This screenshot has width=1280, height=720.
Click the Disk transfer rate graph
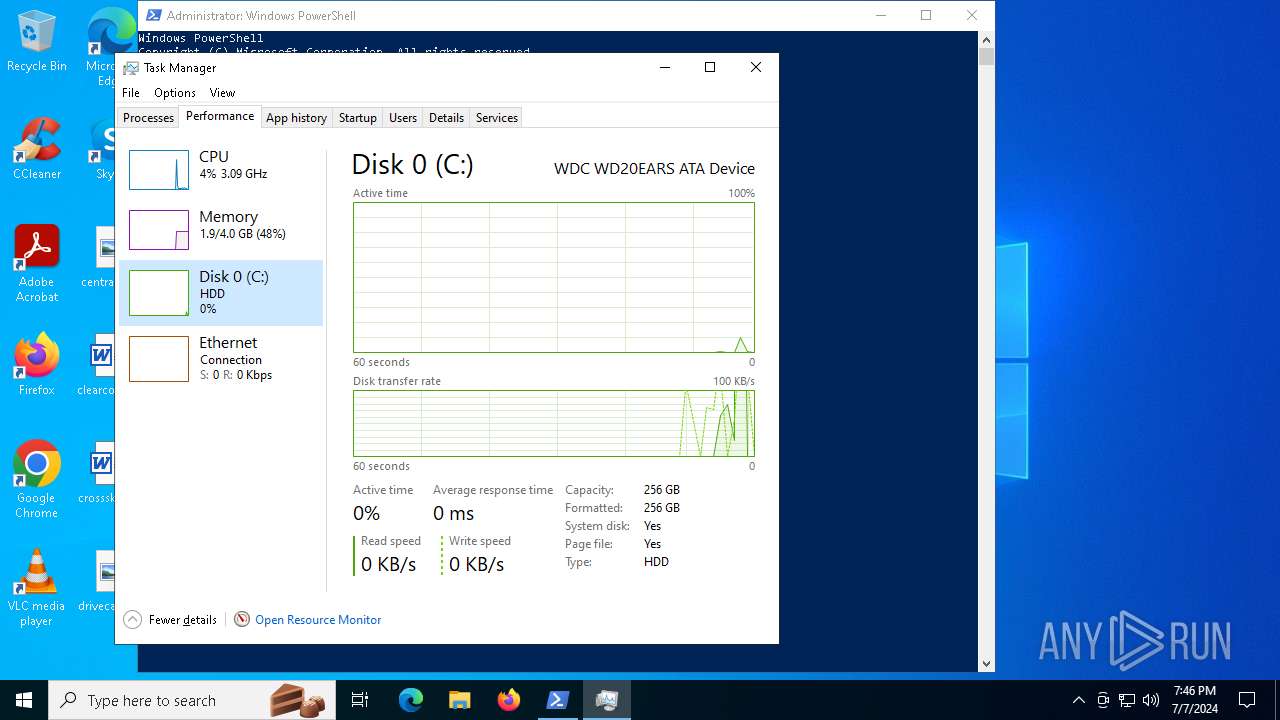click(x=554, y=424)
